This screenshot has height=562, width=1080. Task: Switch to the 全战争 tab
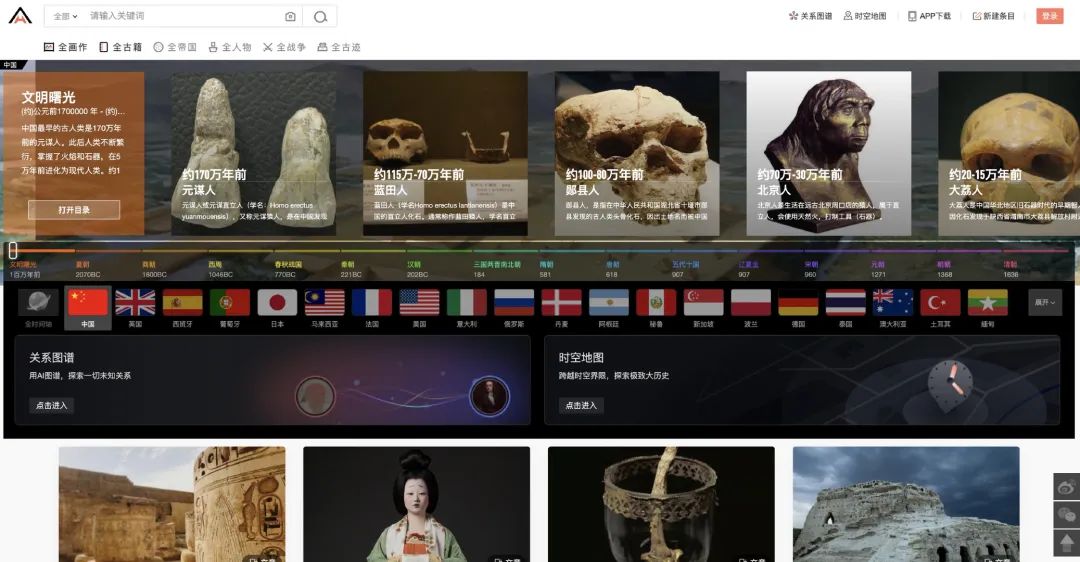(284, 47)
